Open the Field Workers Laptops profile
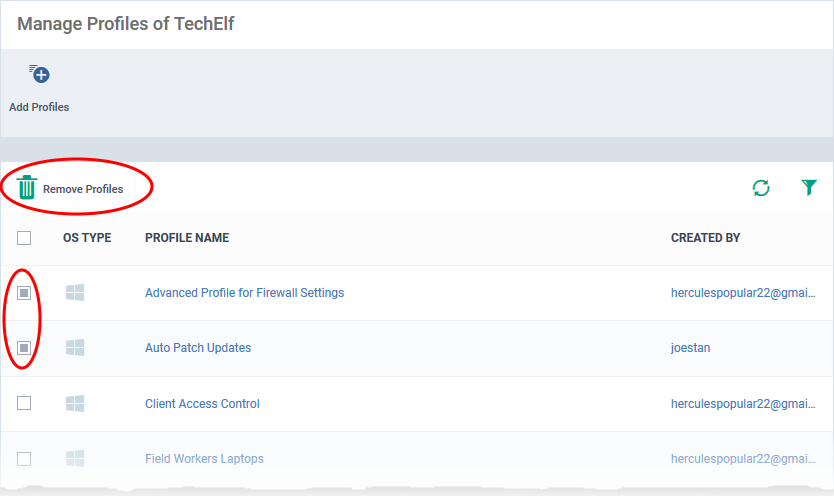The width and height of the screenshot is (834, 496). coord(204,459)
